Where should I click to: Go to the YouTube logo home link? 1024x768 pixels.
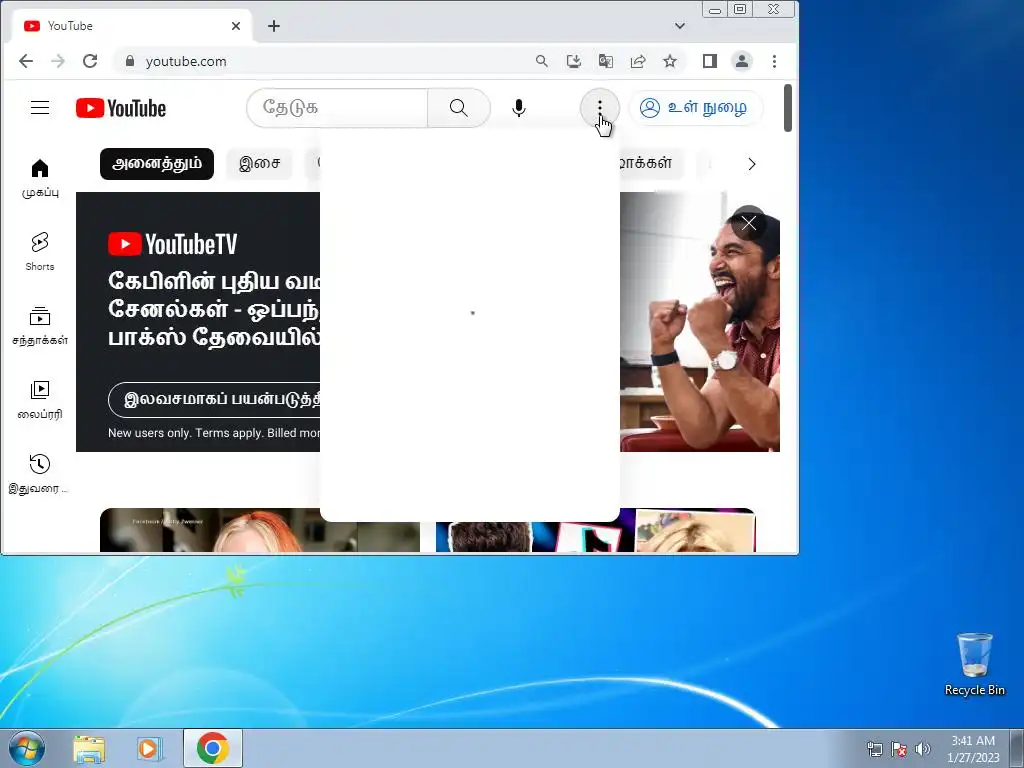121,108
